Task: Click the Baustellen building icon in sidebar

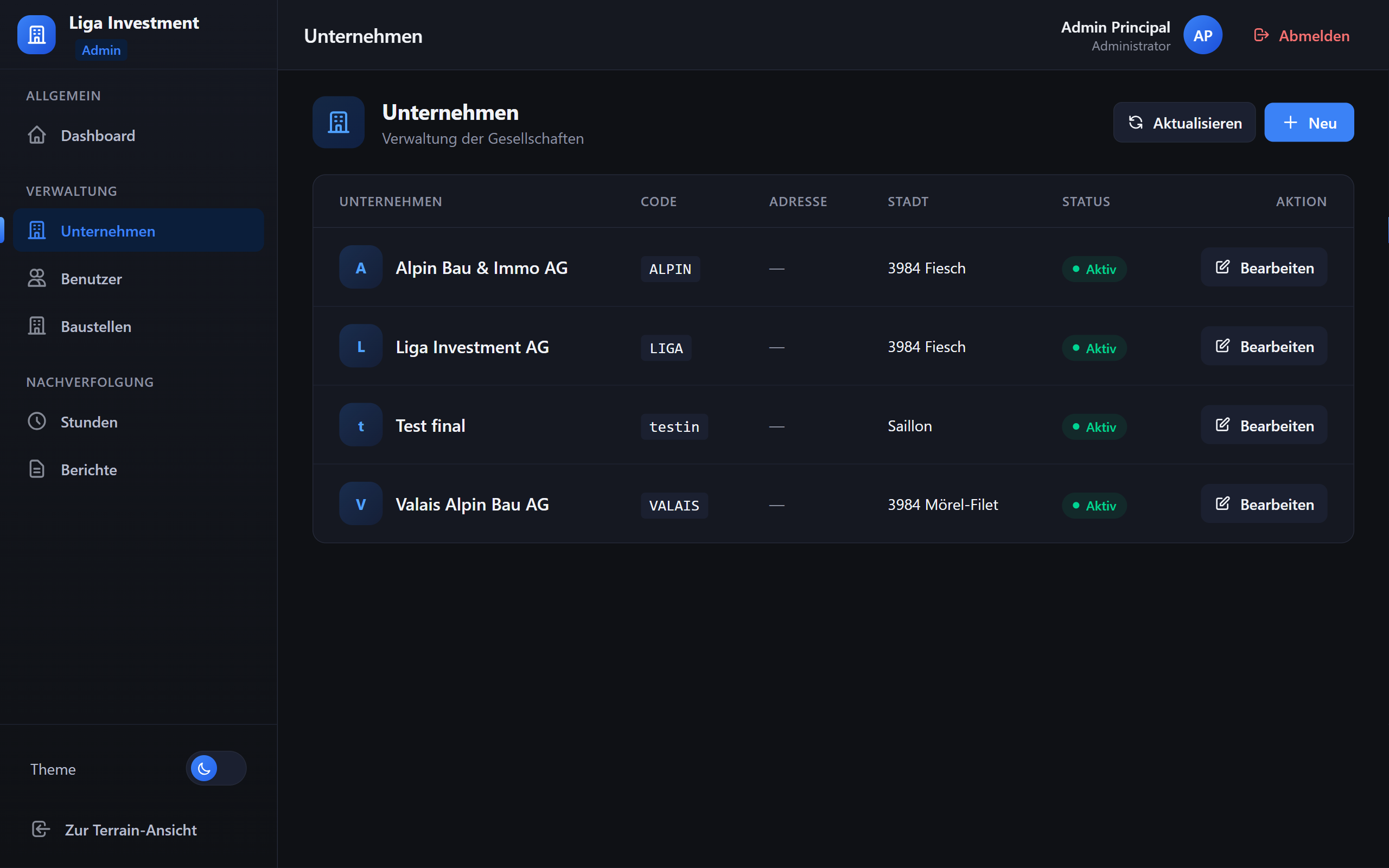Action: point(37,326)
